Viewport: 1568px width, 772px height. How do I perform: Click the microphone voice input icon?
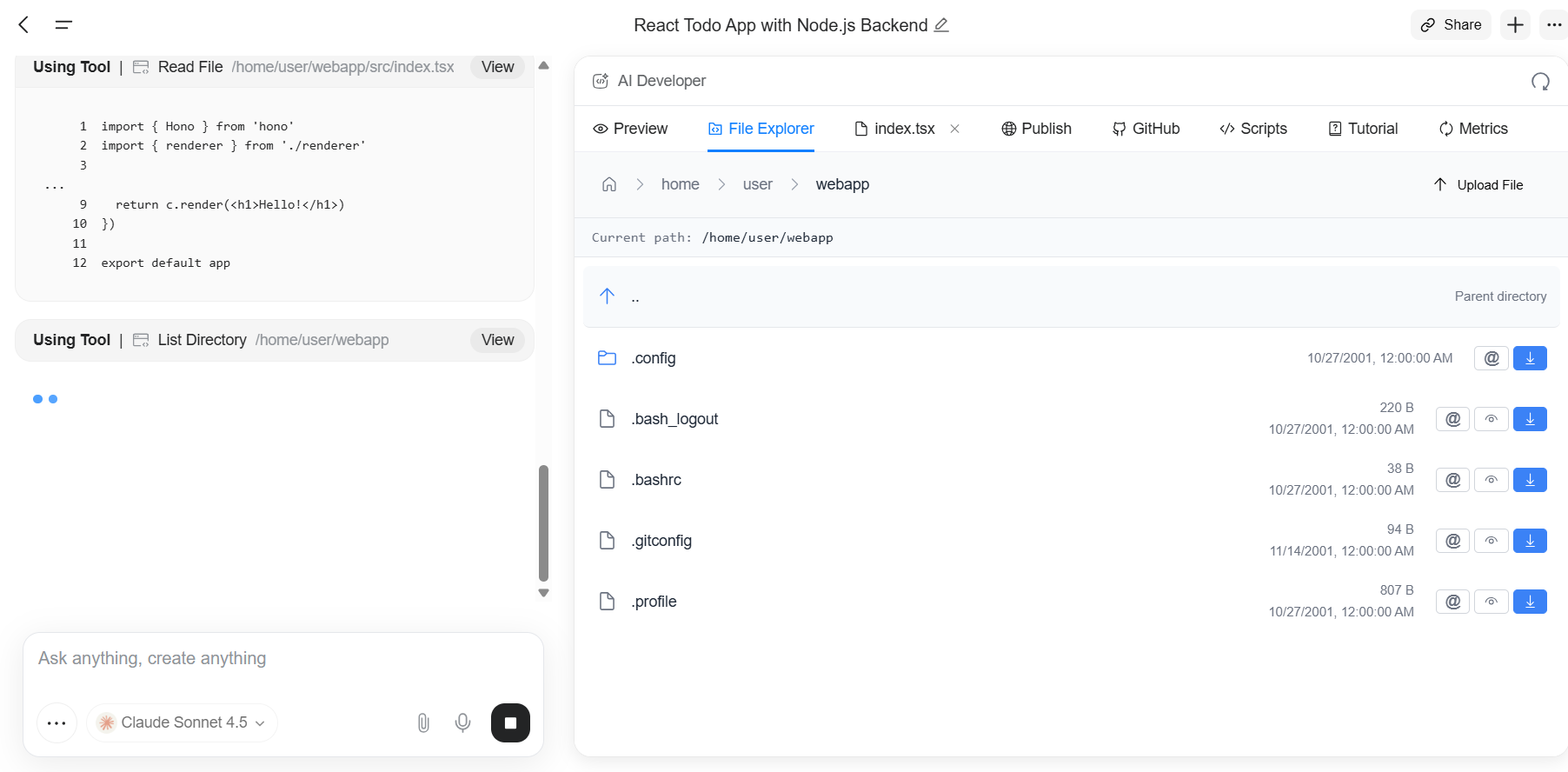coord(463,723)
